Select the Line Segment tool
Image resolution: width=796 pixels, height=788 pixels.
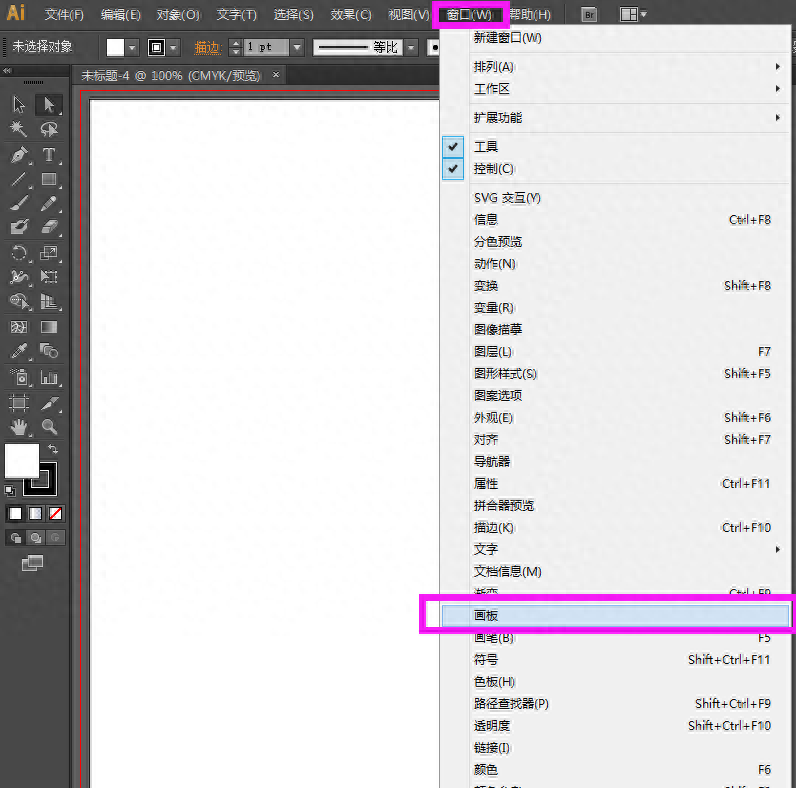pos(19,179)
